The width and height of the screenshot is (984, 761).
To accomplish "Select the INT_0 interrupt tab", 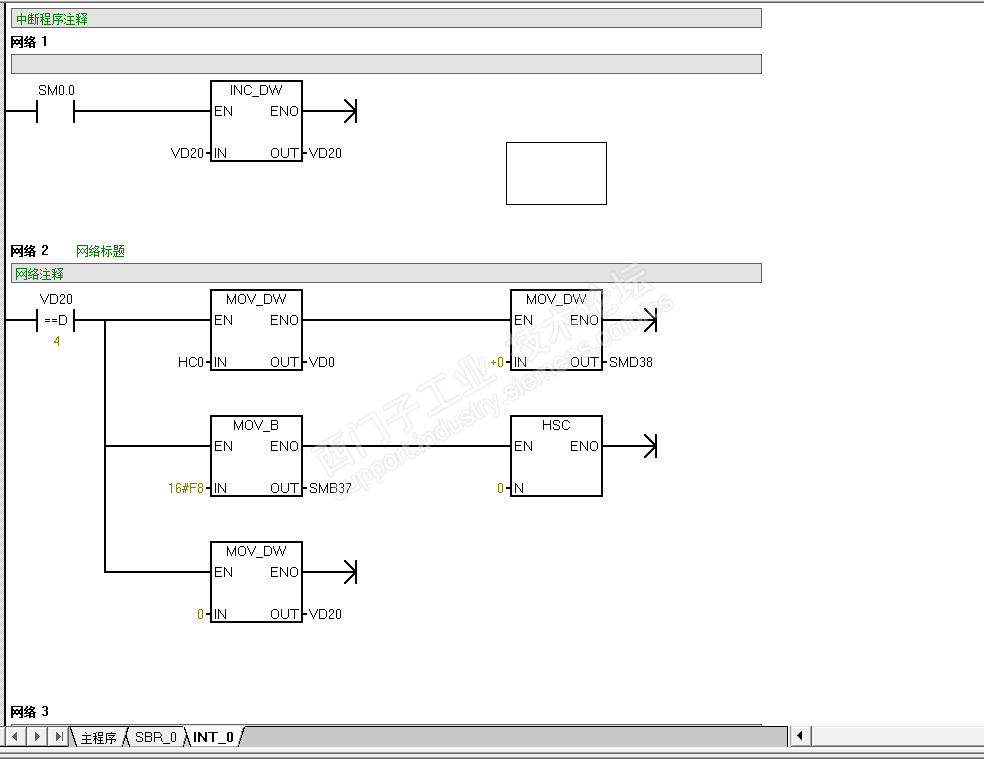I will [x=213, y=737].
